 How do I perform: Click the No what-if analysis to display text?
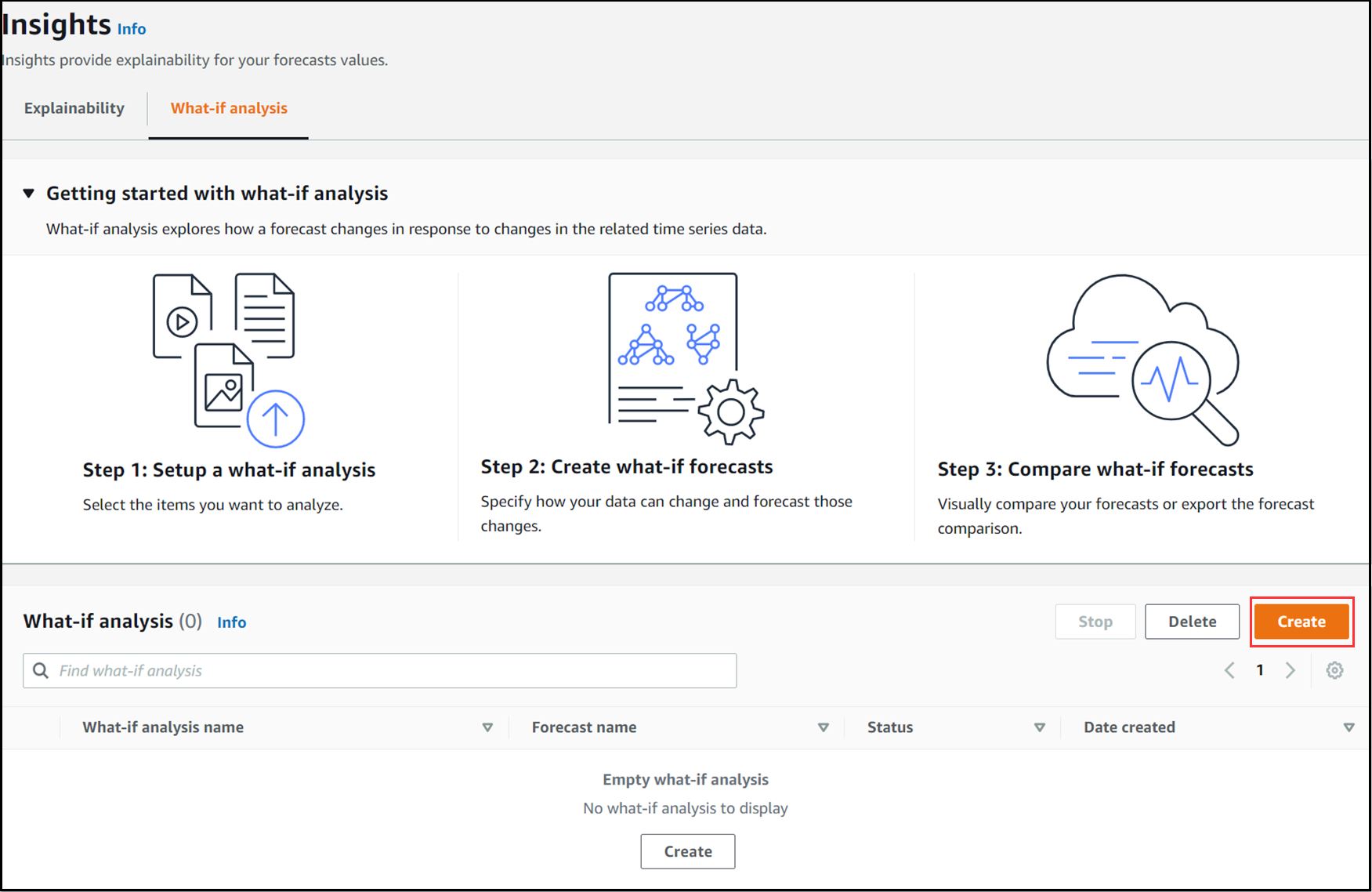(x=686, y=808)
